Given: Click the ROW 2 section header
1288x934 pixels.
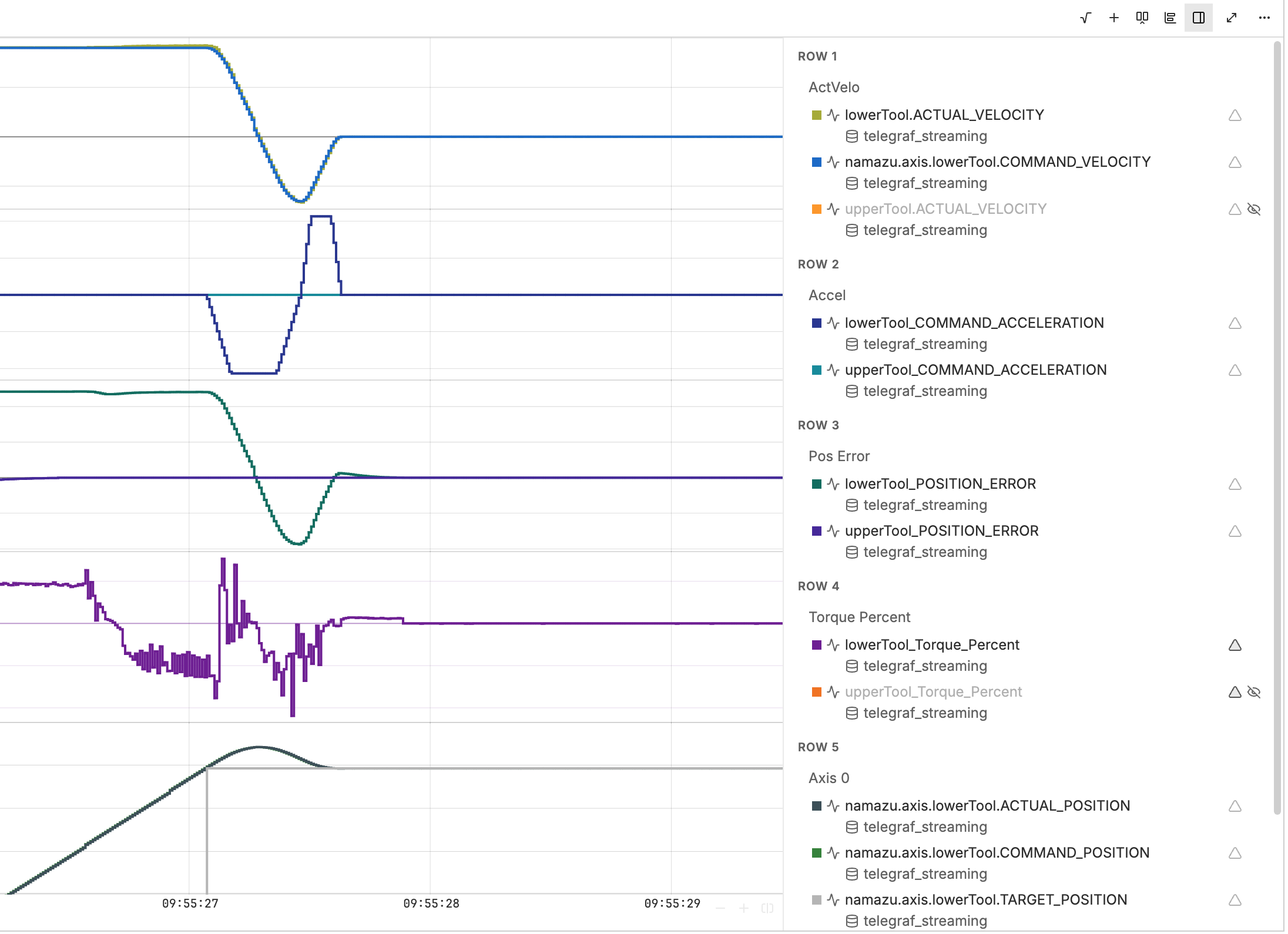Looking at the screenshot, I should (818, 264).
